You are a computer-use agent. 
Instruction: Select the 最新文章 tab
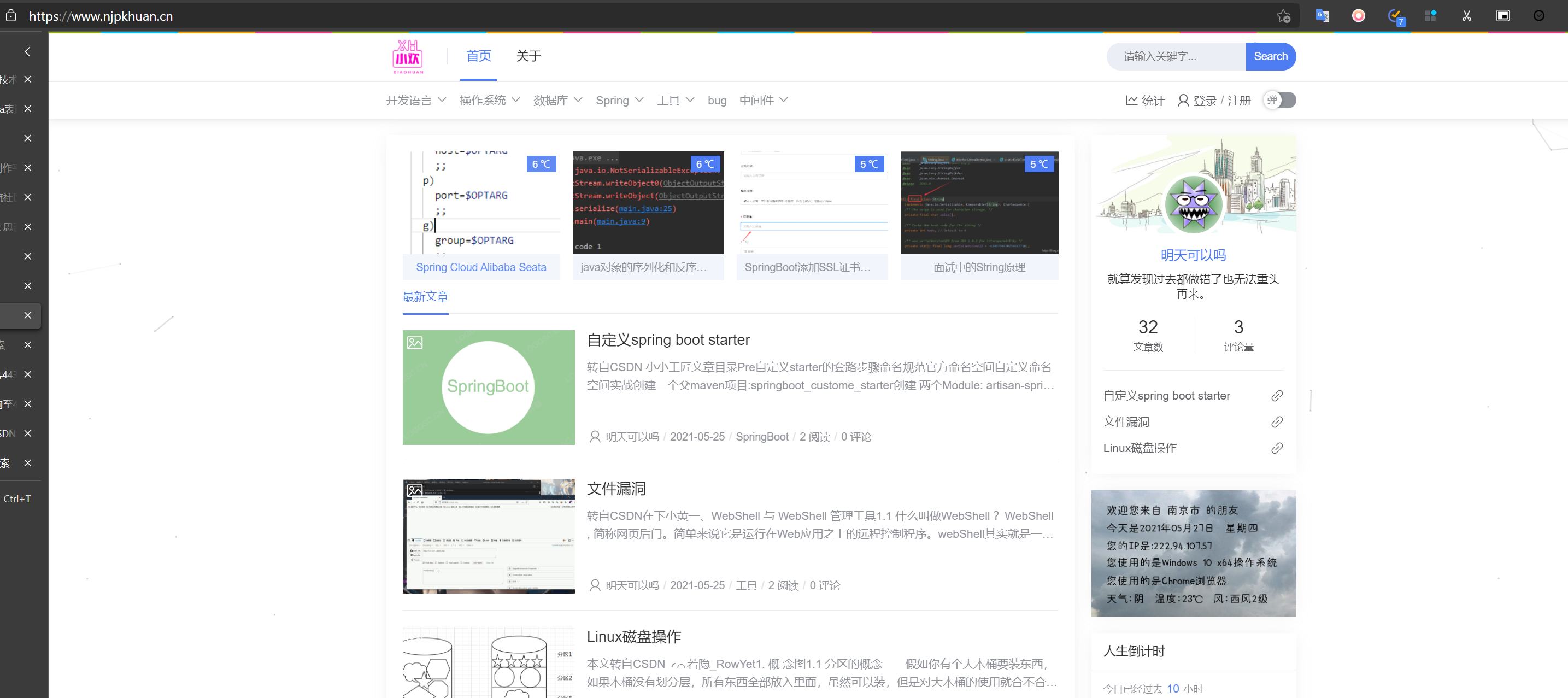(425, 296)
